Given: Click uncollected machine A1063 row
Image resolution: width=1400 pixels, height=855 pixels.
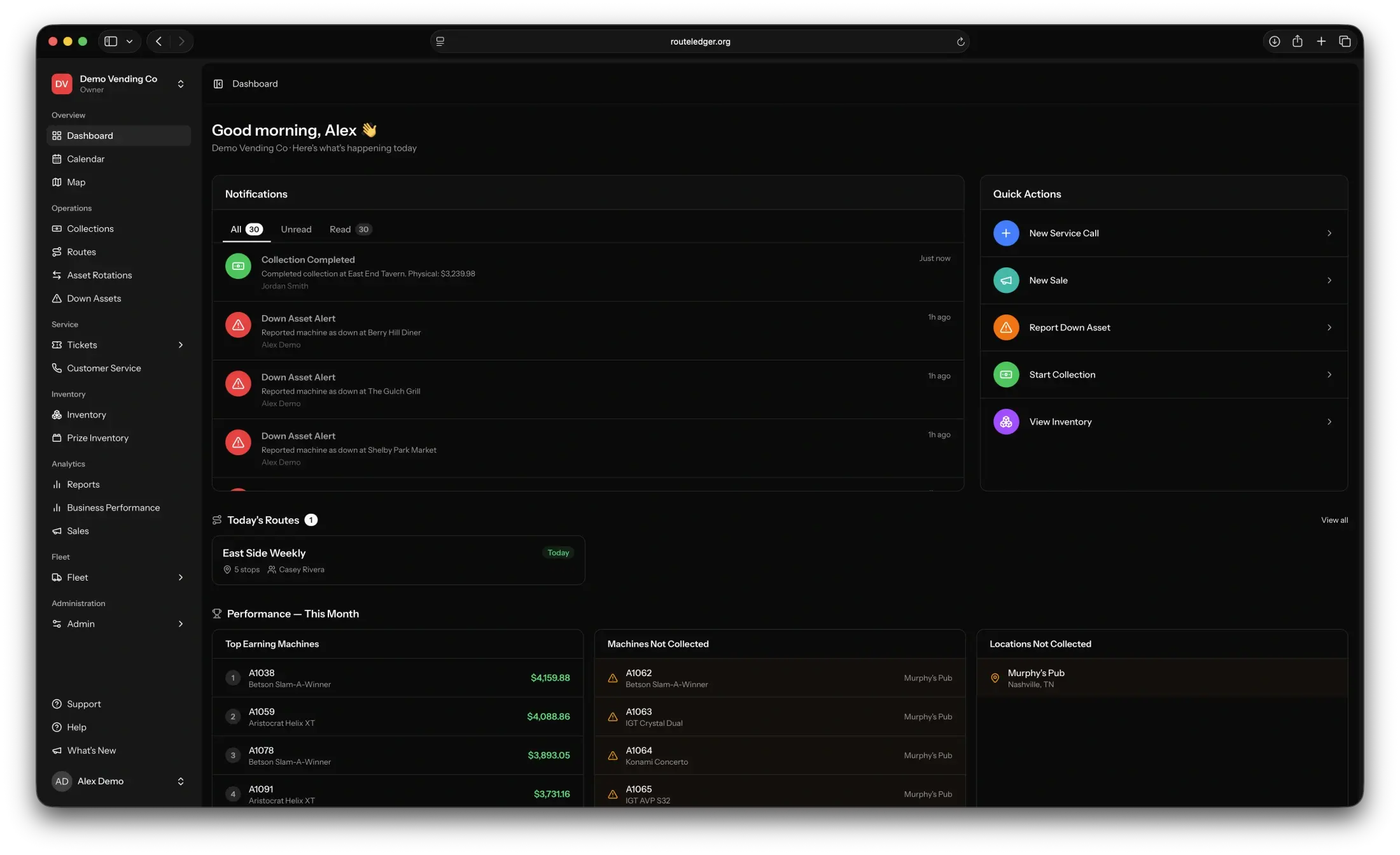Looking at the screenshot, I should click(780, 717).
